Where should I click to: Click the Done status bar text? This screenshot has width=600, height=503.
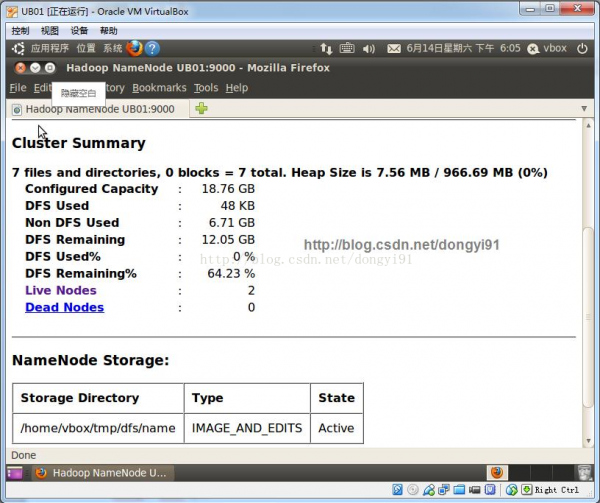[x=24, y=455]
